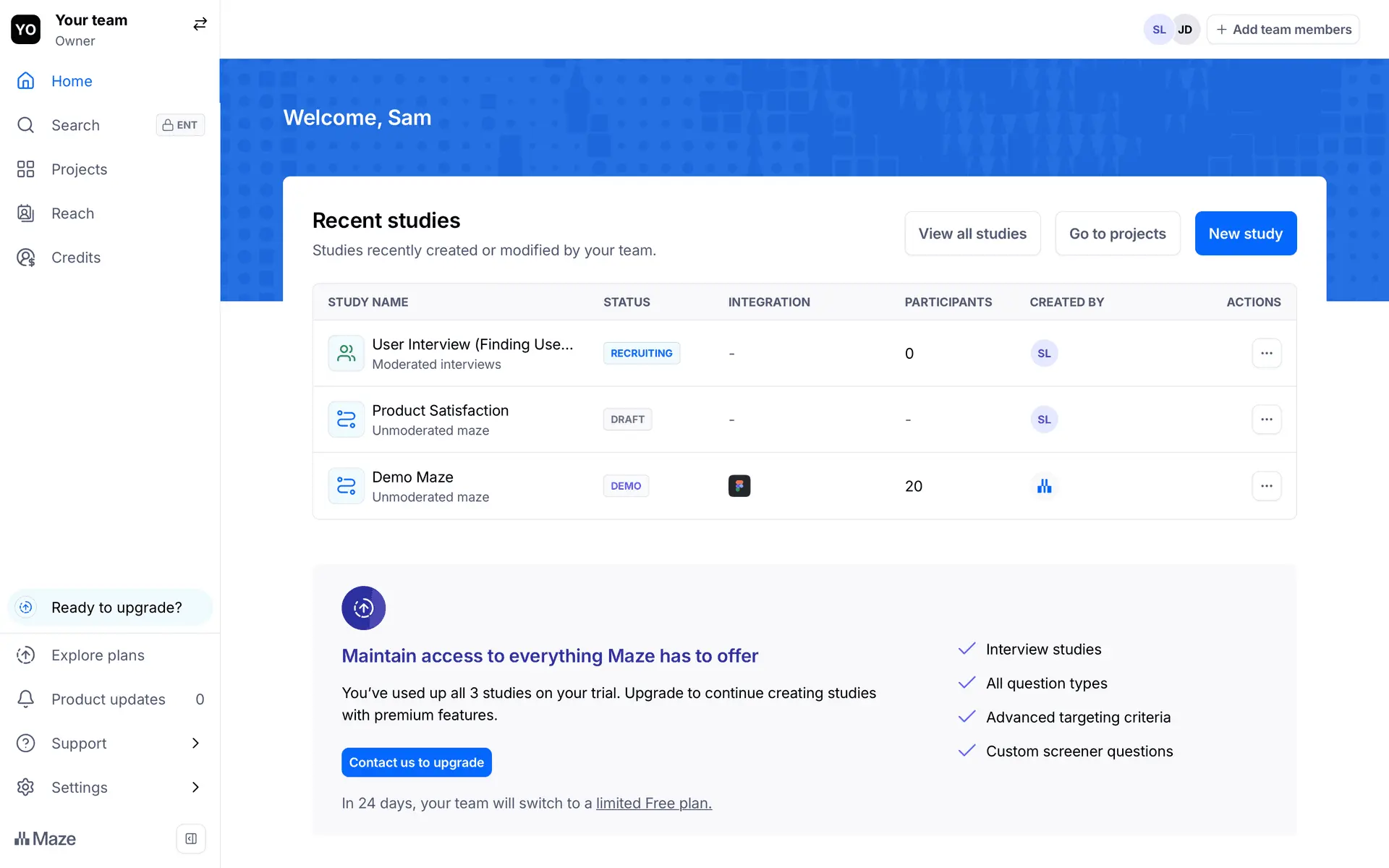Open the Reach sidebar item
Viewport: 1389px width, 868px height.
tap(72, 213)
